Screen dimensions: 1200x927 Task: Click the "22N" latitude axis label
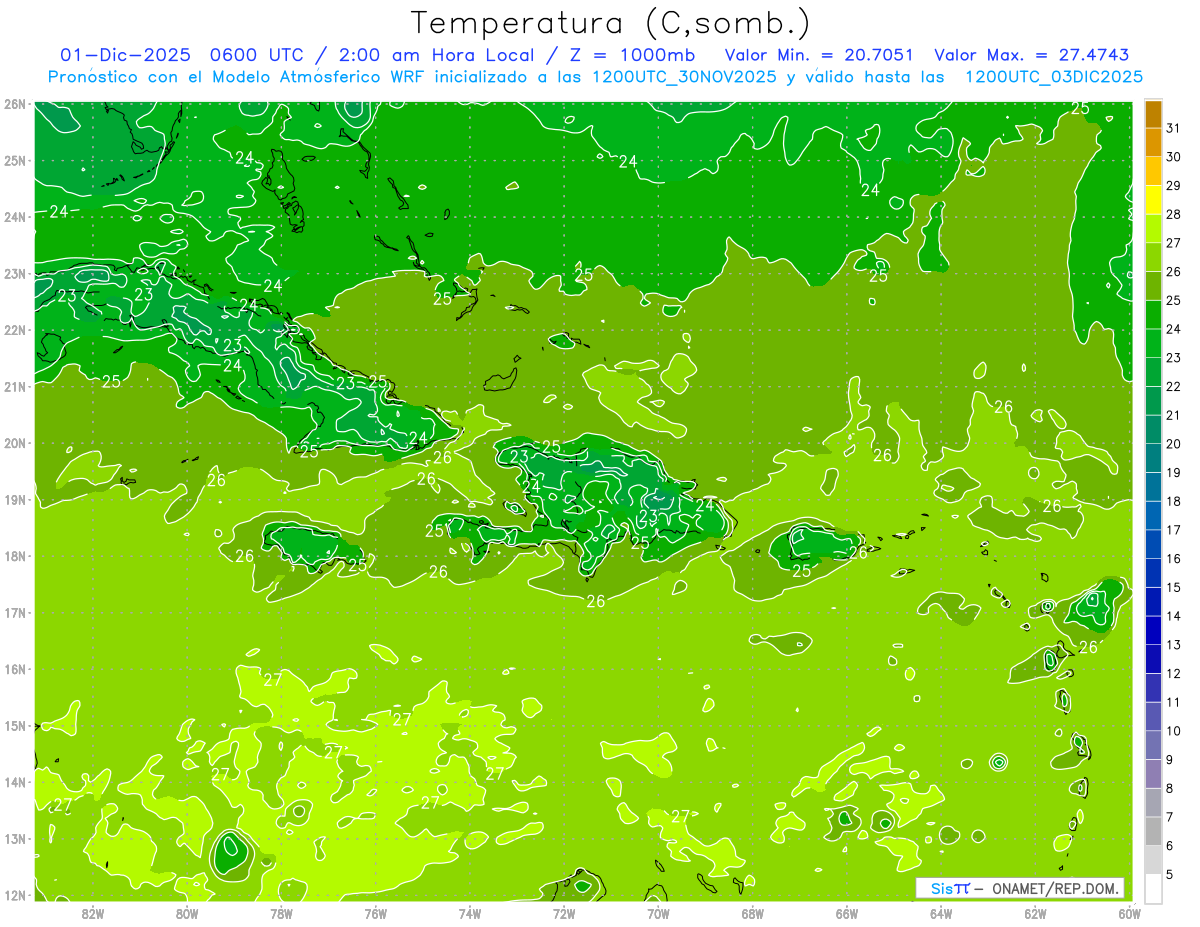pos(14,330)
